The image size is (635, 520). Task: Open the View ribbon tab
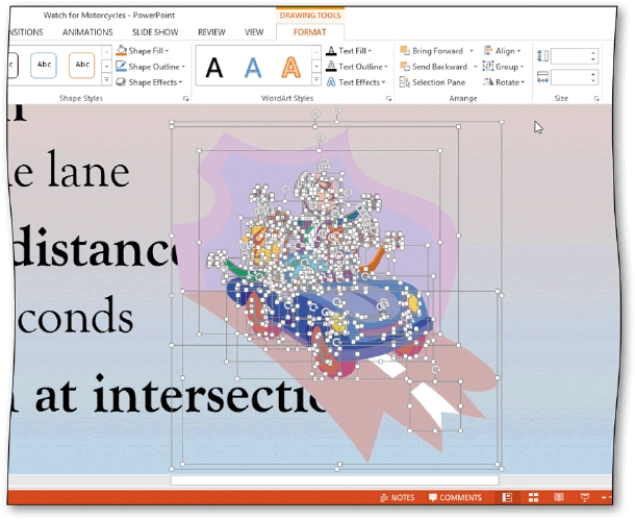(x=254, y=32)
